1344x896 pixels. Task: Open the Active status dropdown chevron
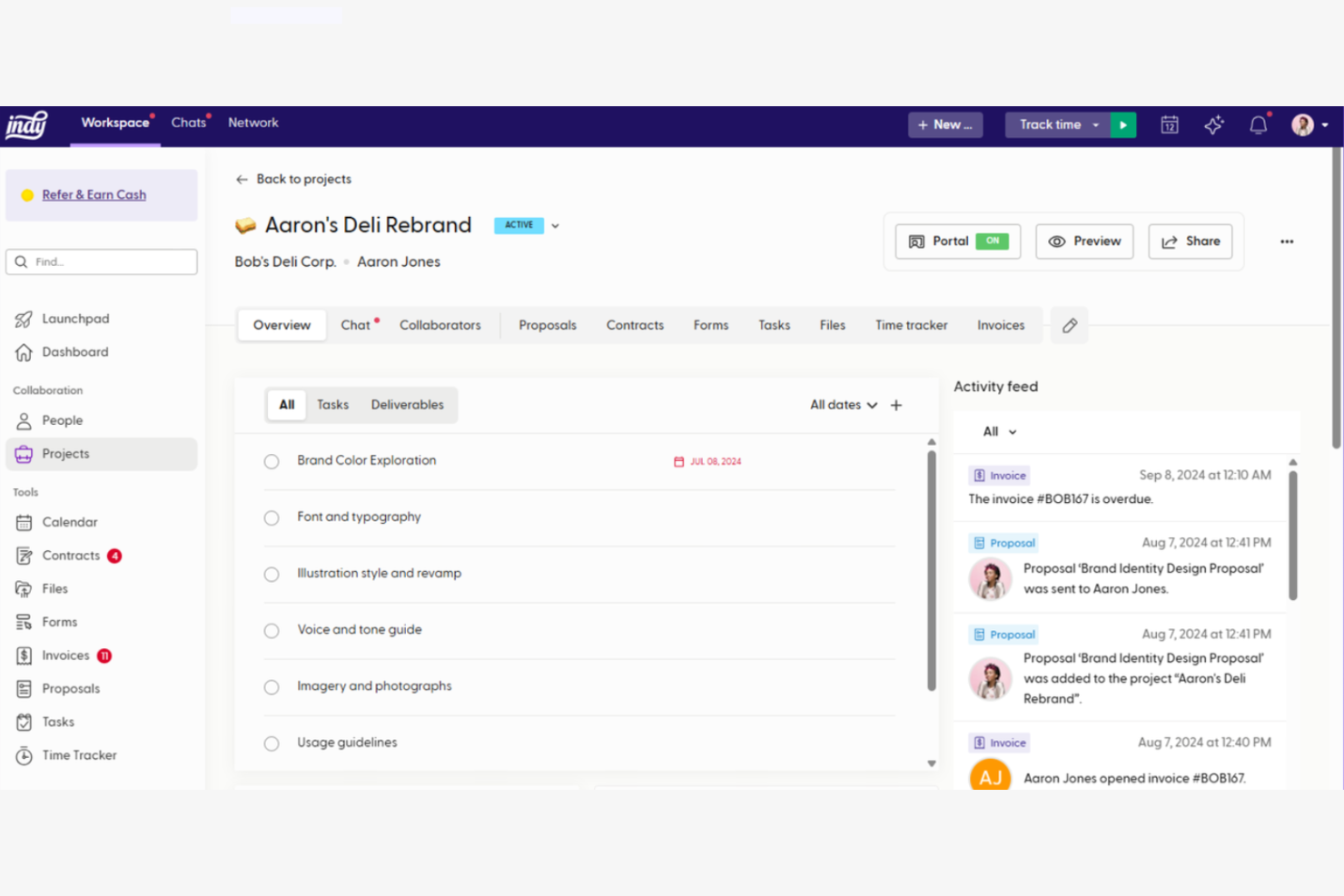click(555, 225)
